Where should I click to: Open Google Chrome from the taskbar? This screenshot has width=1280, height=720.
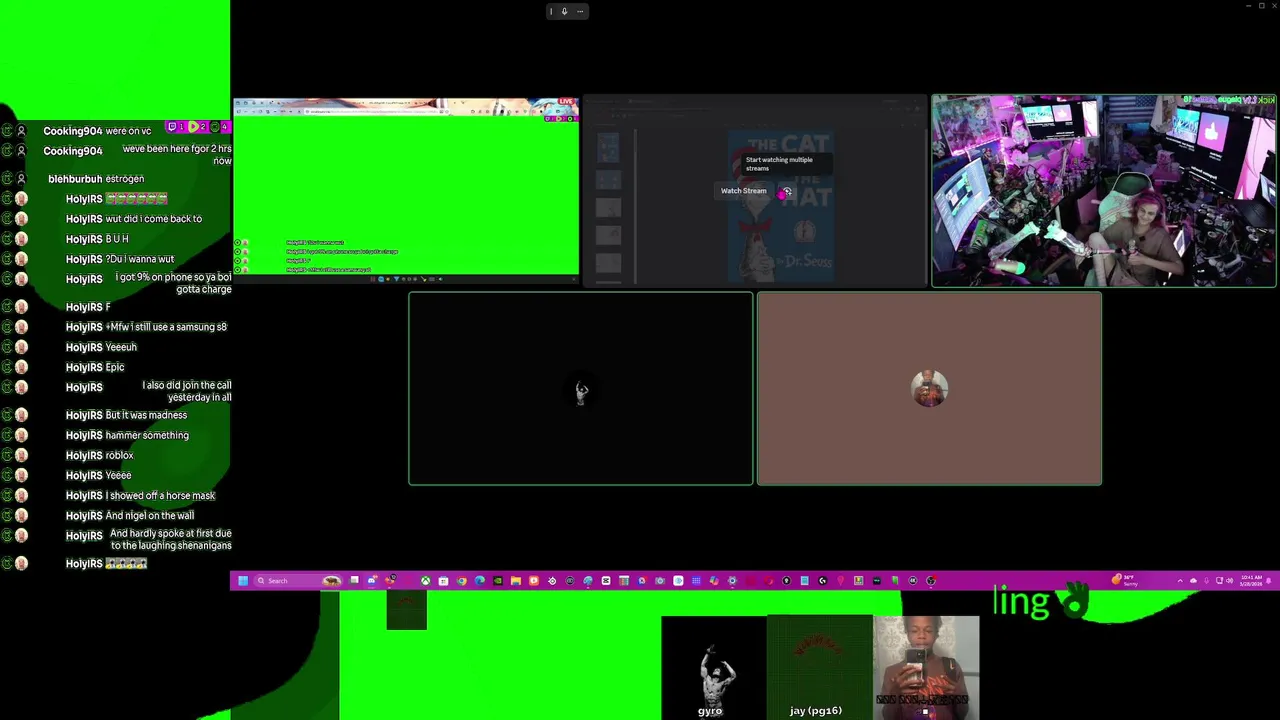coord(462,581)
